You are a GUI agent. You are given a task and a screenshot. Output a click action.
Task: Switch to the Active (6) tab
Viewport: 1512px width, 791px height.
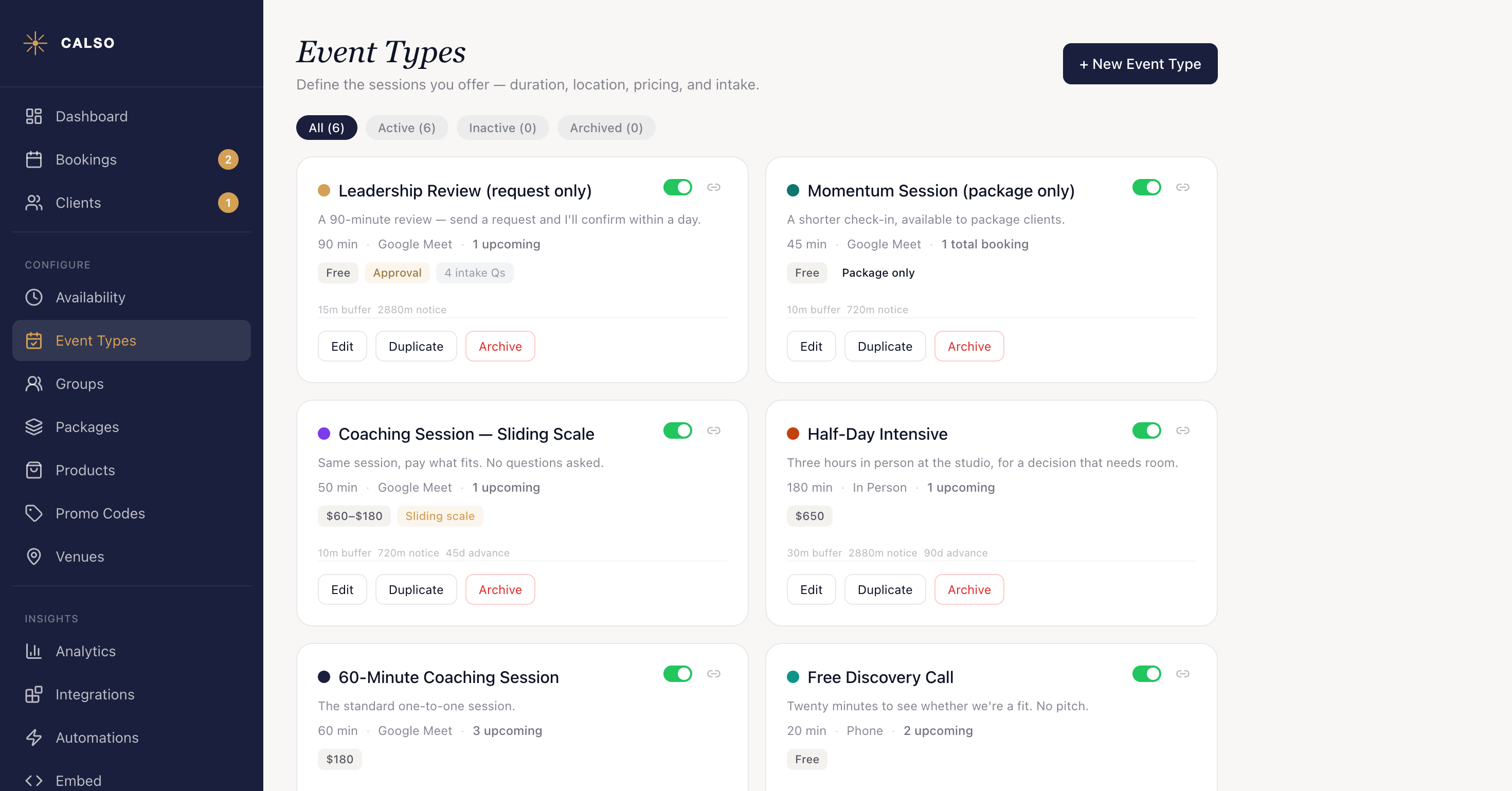pyautogui.click(x=407, y=128)
